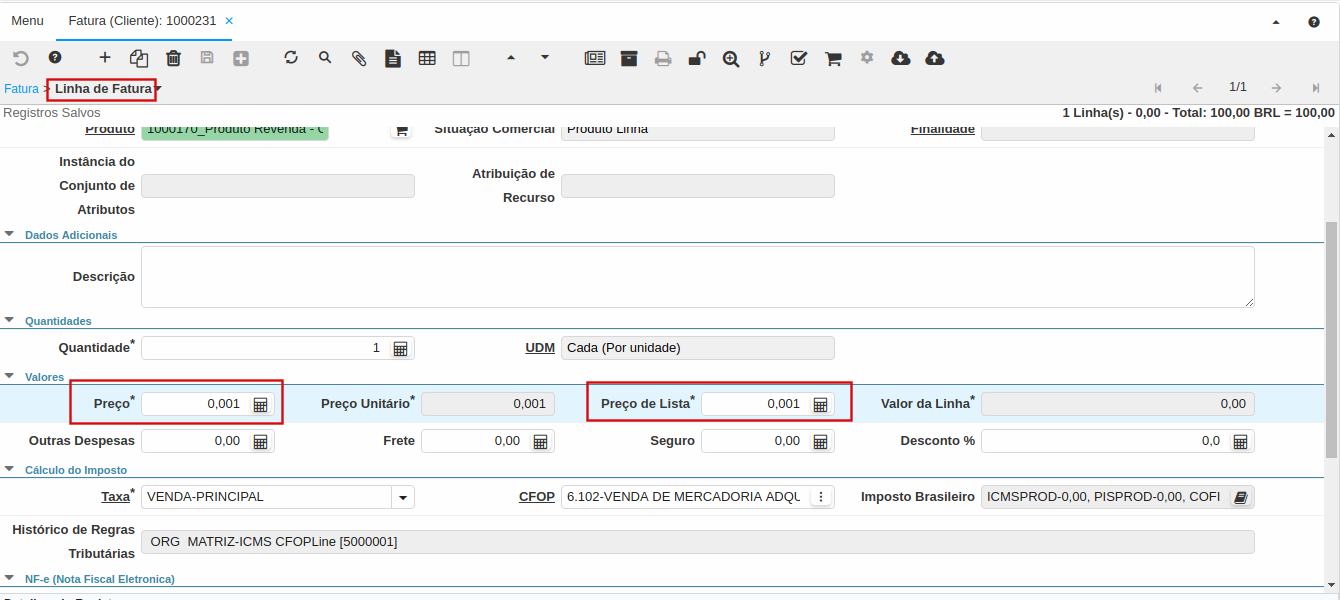Toggle grid view using the table icon
This screenshot has width=1340, height=600.
(x=427, y=58)
